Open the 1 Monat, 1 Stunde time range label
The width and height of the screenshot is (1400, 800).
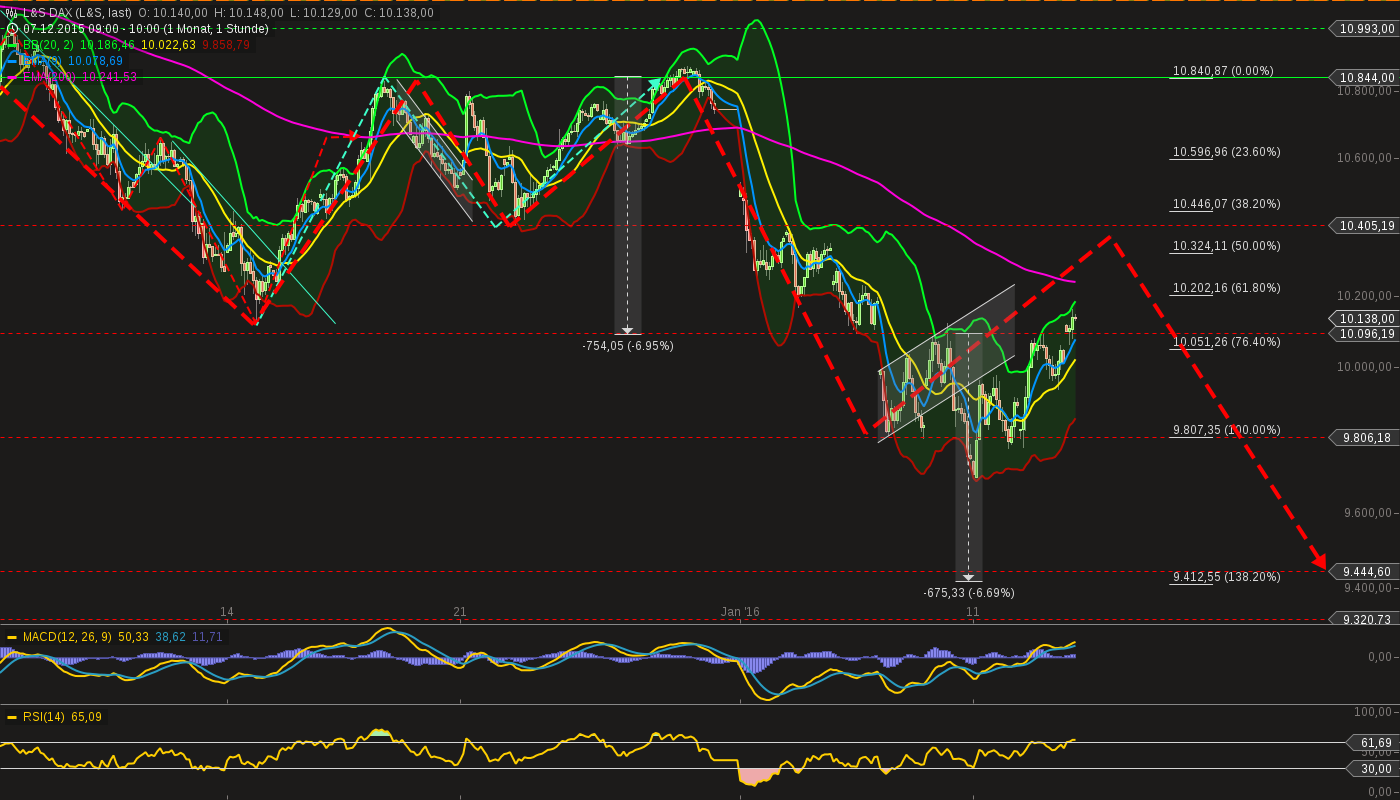(215, 29)
